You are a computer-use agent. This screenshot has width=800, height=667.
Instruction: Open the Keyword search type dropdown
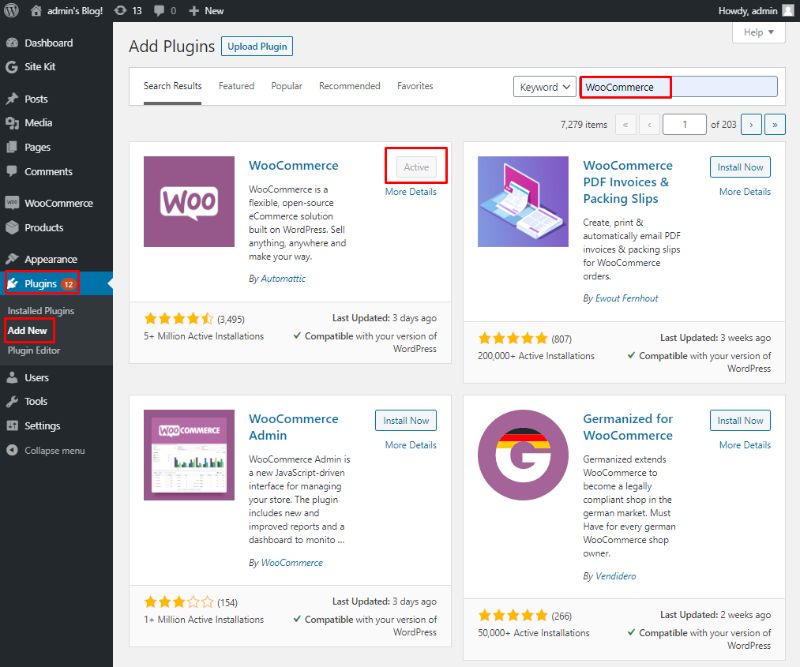[544, 87]
